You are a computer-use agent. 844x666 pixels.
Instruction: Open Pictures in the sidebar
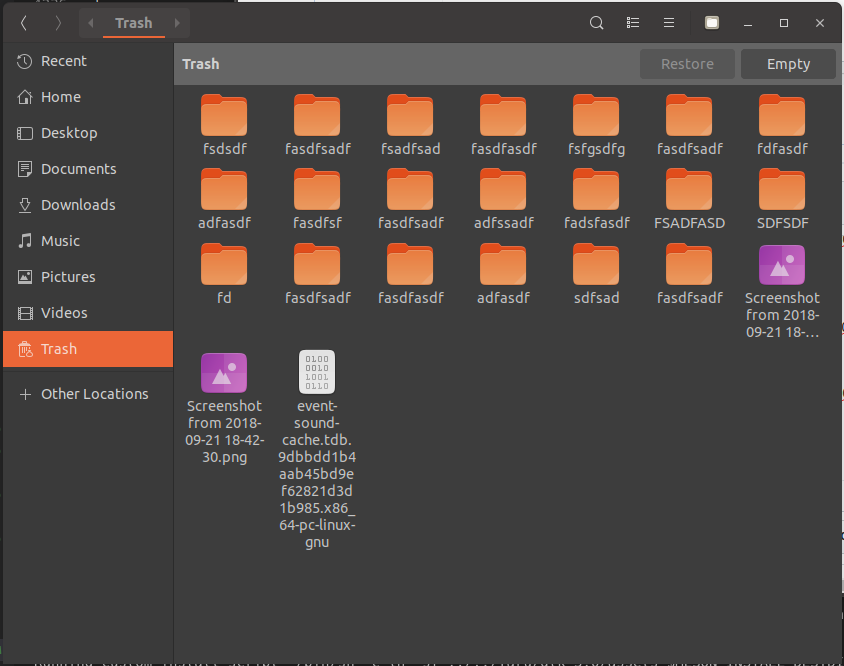(x=88, y=277)
